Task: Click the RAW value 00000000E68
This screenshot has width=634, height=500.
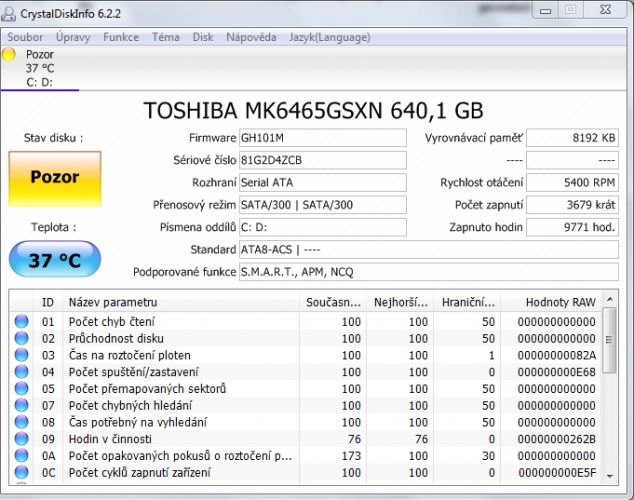Action: tap(557, 372)
